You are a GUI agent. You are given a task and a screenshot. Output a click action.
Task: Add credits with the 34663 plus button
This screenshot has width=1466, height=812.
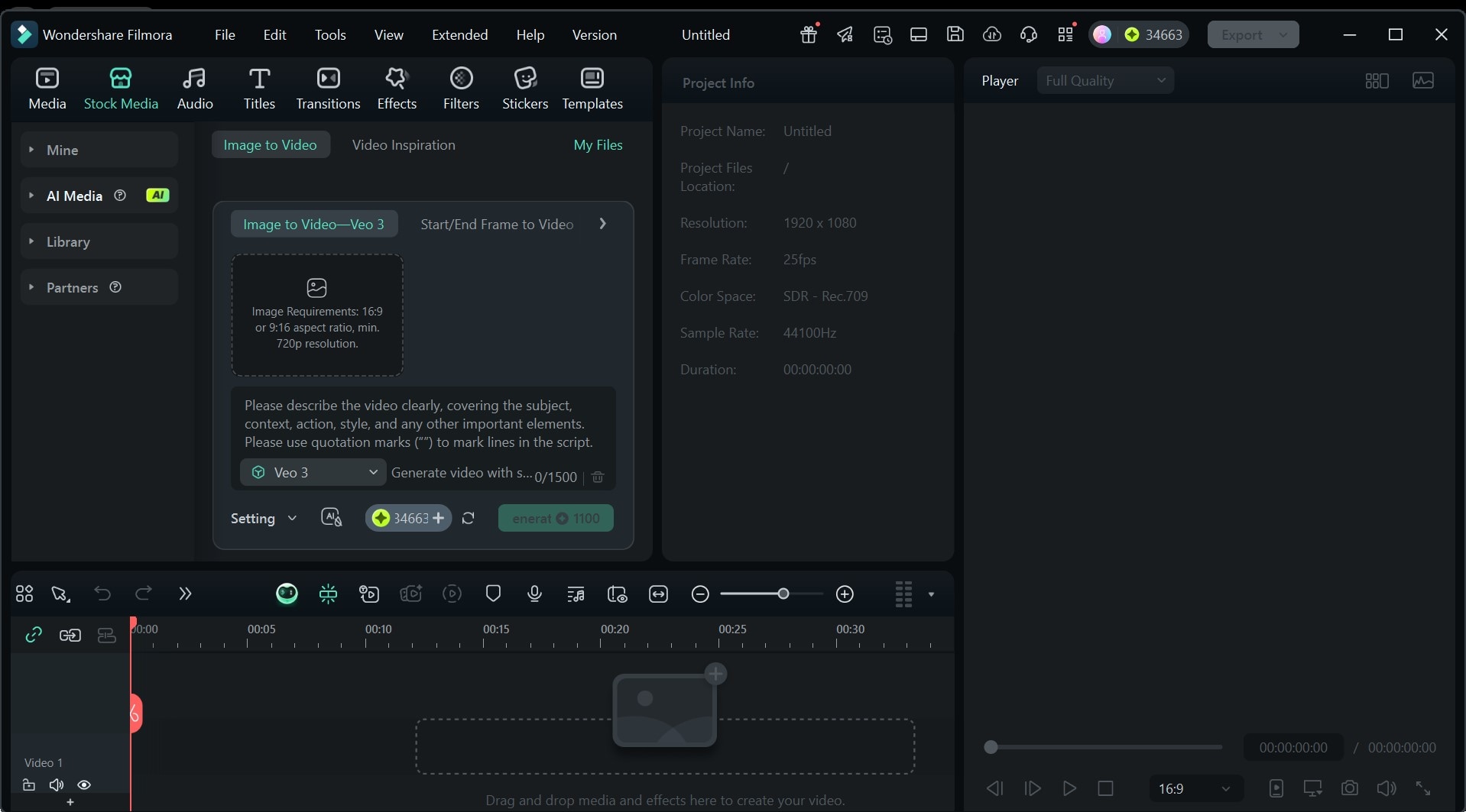[408, 518]
